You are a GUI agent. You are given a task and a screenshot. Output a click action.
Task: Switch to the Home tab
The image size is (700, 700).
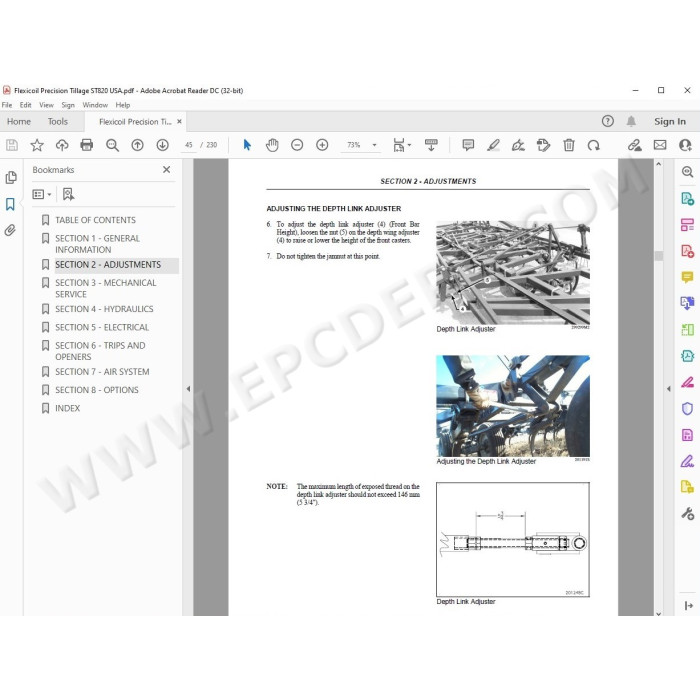[19, 121]
